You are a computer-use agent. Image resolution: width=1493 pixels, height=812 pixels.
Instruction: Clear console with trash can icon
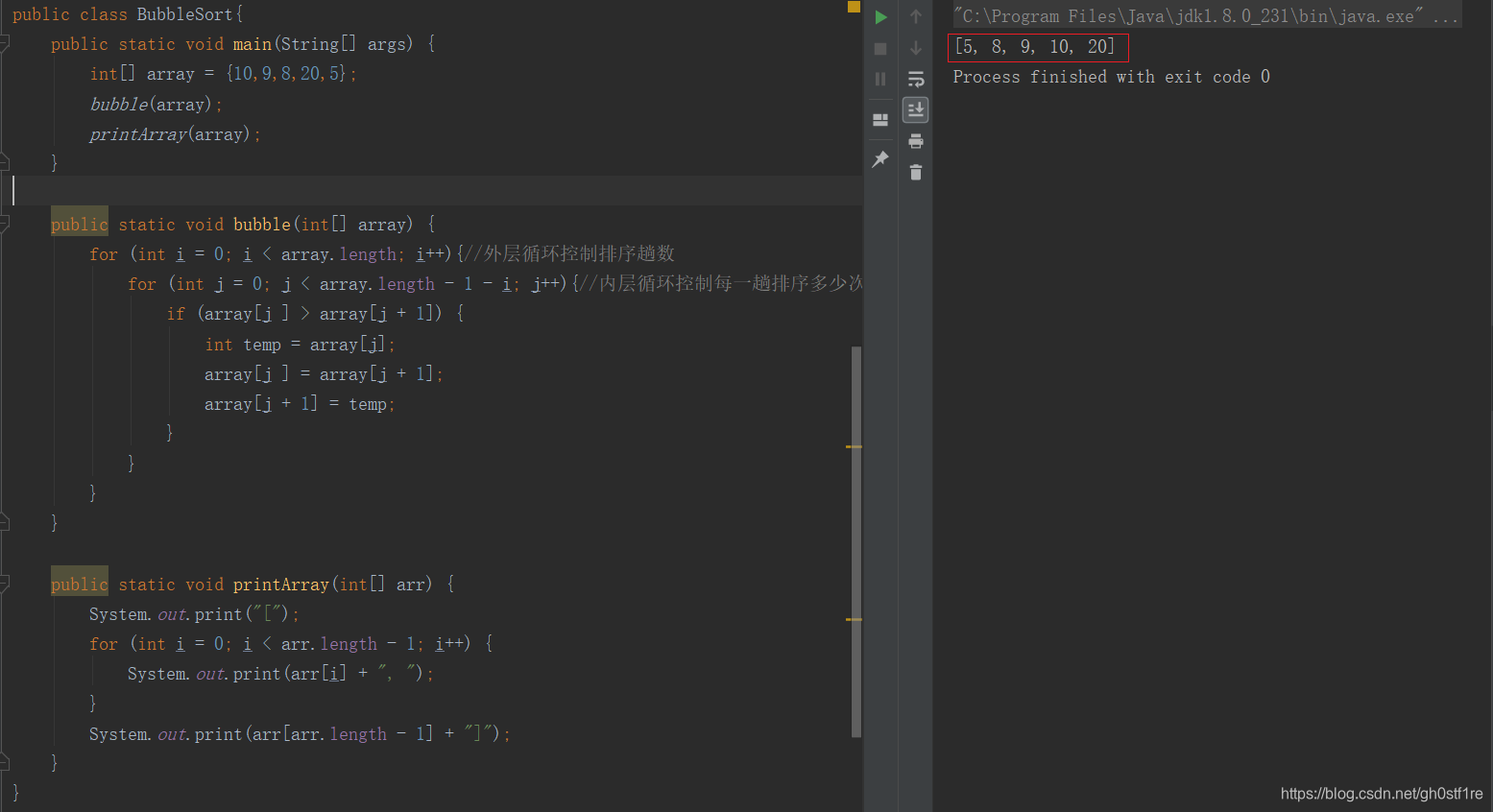pos(916,172)
